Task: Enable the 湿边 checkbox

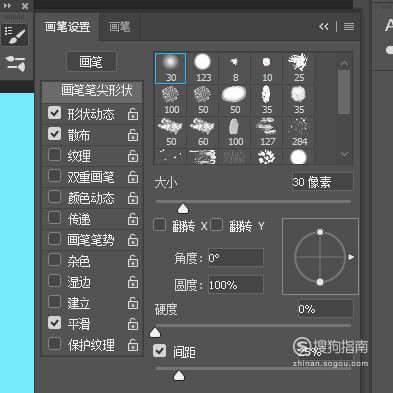Action: coord(54,281)
